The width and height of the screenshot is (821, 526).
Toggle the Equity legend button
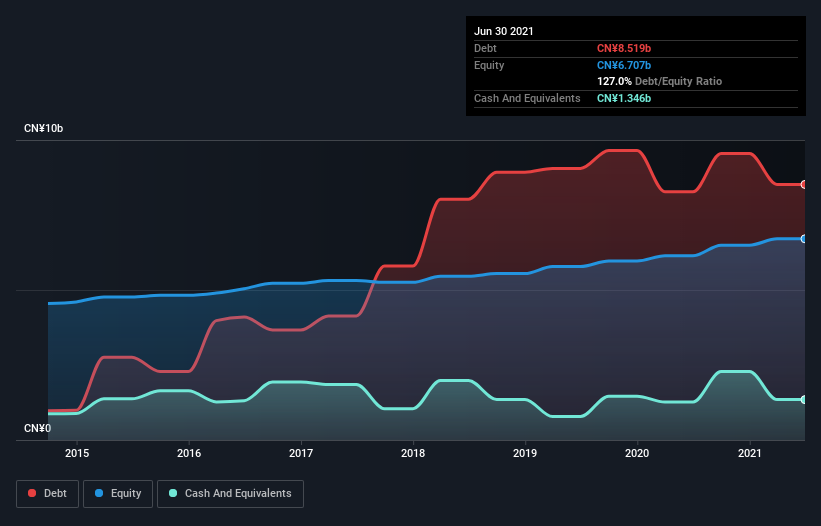(118, 494)
